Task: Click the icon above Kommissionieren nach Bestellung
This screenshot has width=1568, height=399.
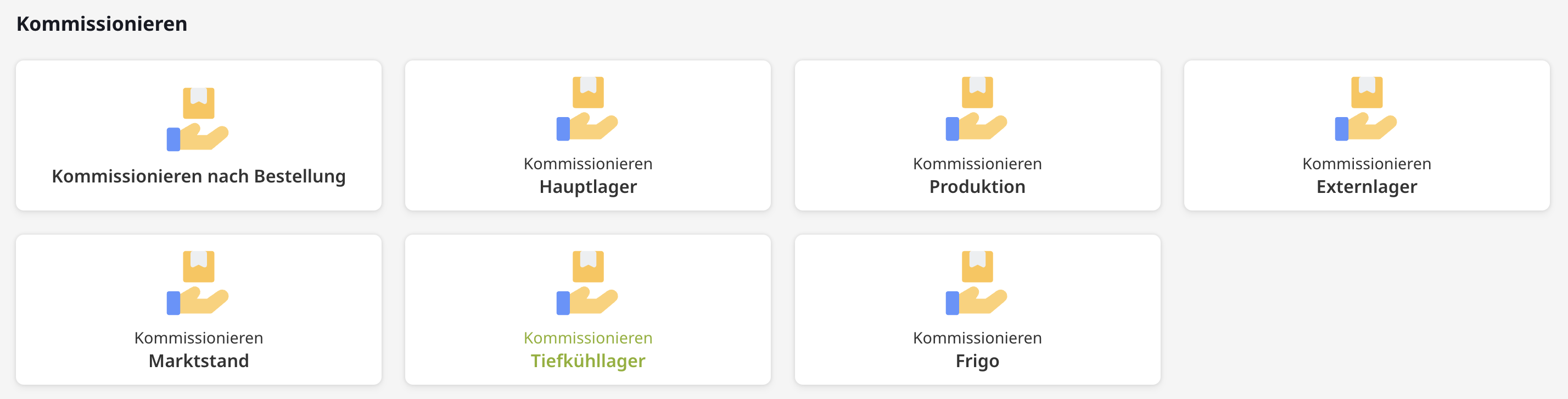Action: tap(198, 119)
